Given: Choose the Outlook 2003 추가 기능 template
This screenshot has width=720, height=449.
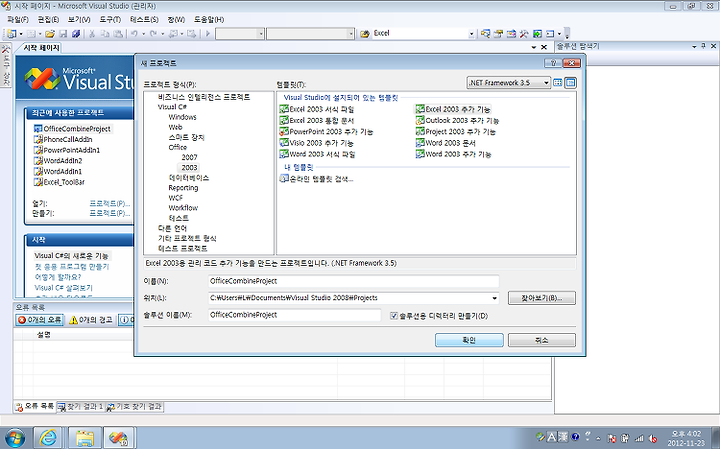Looking at the screenshot, I should pos(457,120).
